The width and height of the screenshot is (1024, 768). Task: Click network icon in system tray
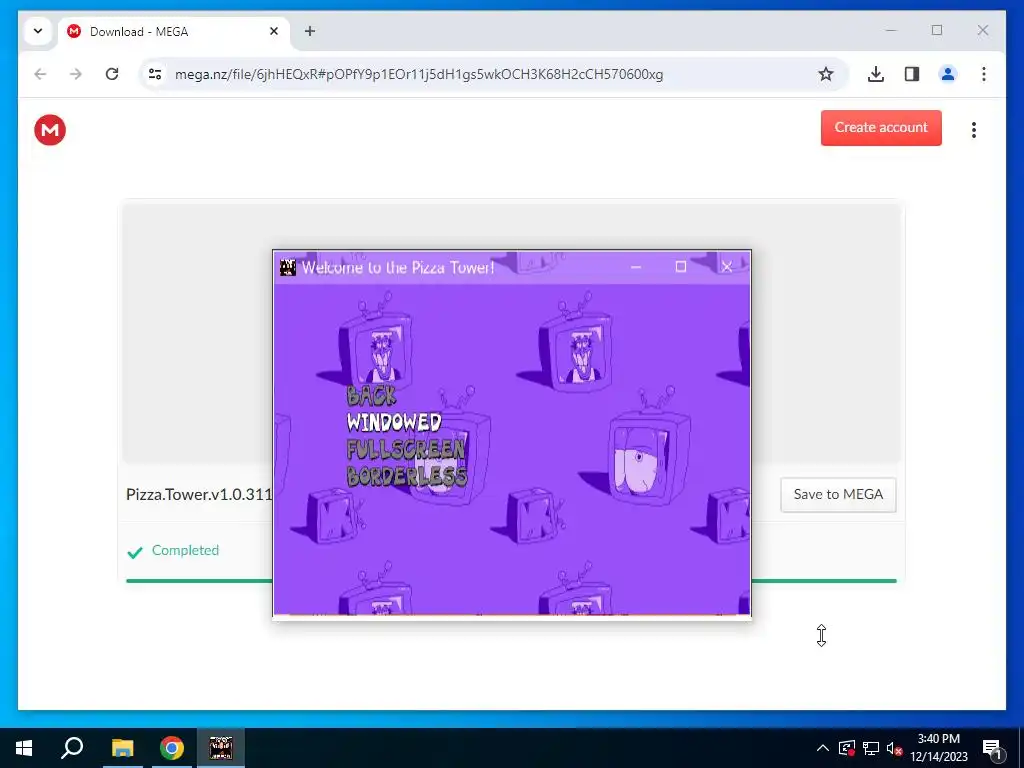871,748
